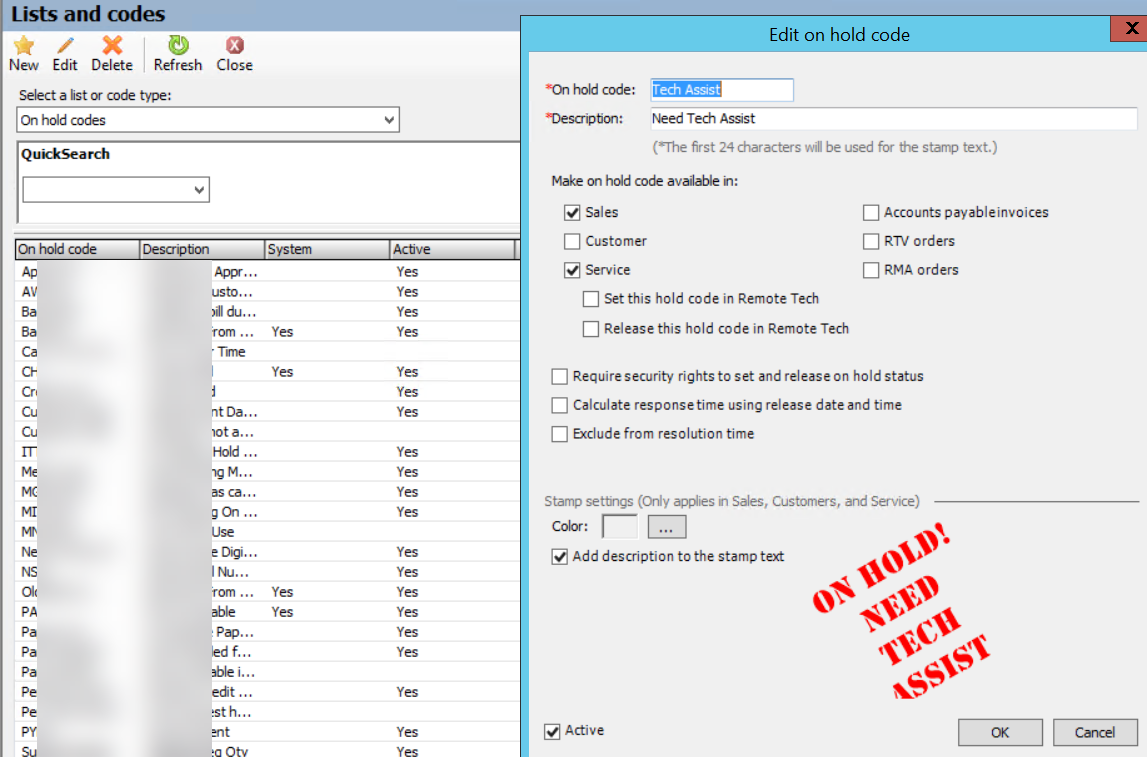Viewport: 1147px width, 757px height.
Task: Click the Refresh icon
Action: click(x=178, y=45)
